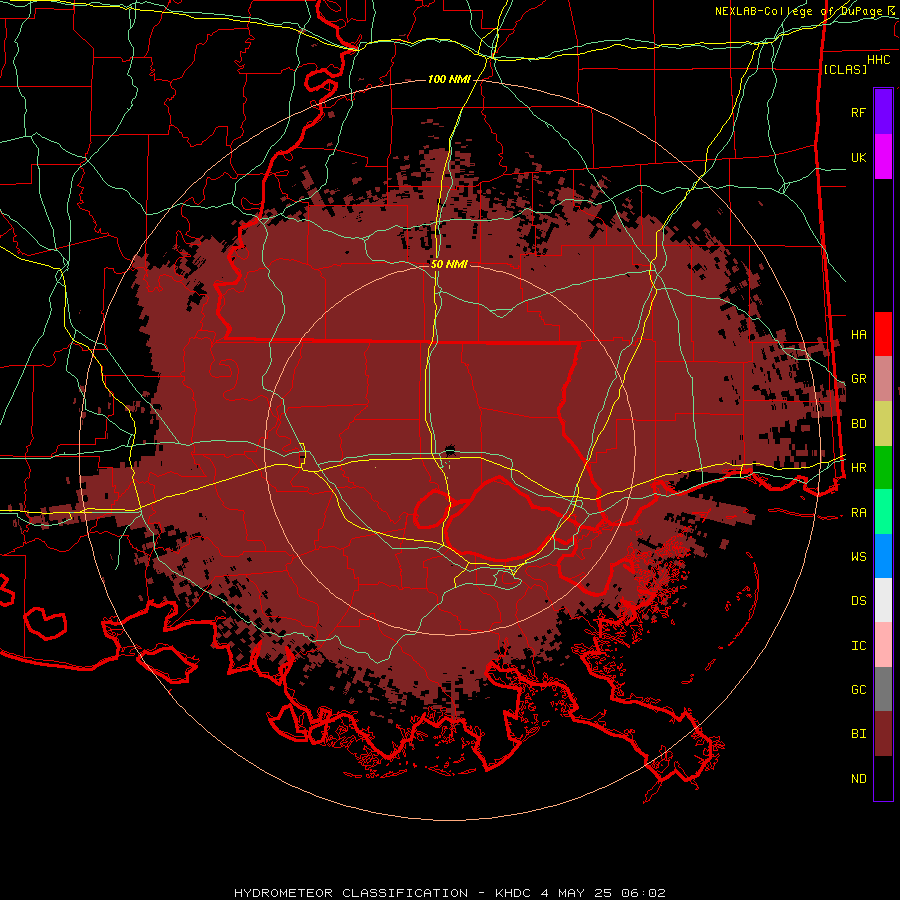Screen dimensions: 900x900
Task: Click the ND legend label
Action: tap(858, 779)
